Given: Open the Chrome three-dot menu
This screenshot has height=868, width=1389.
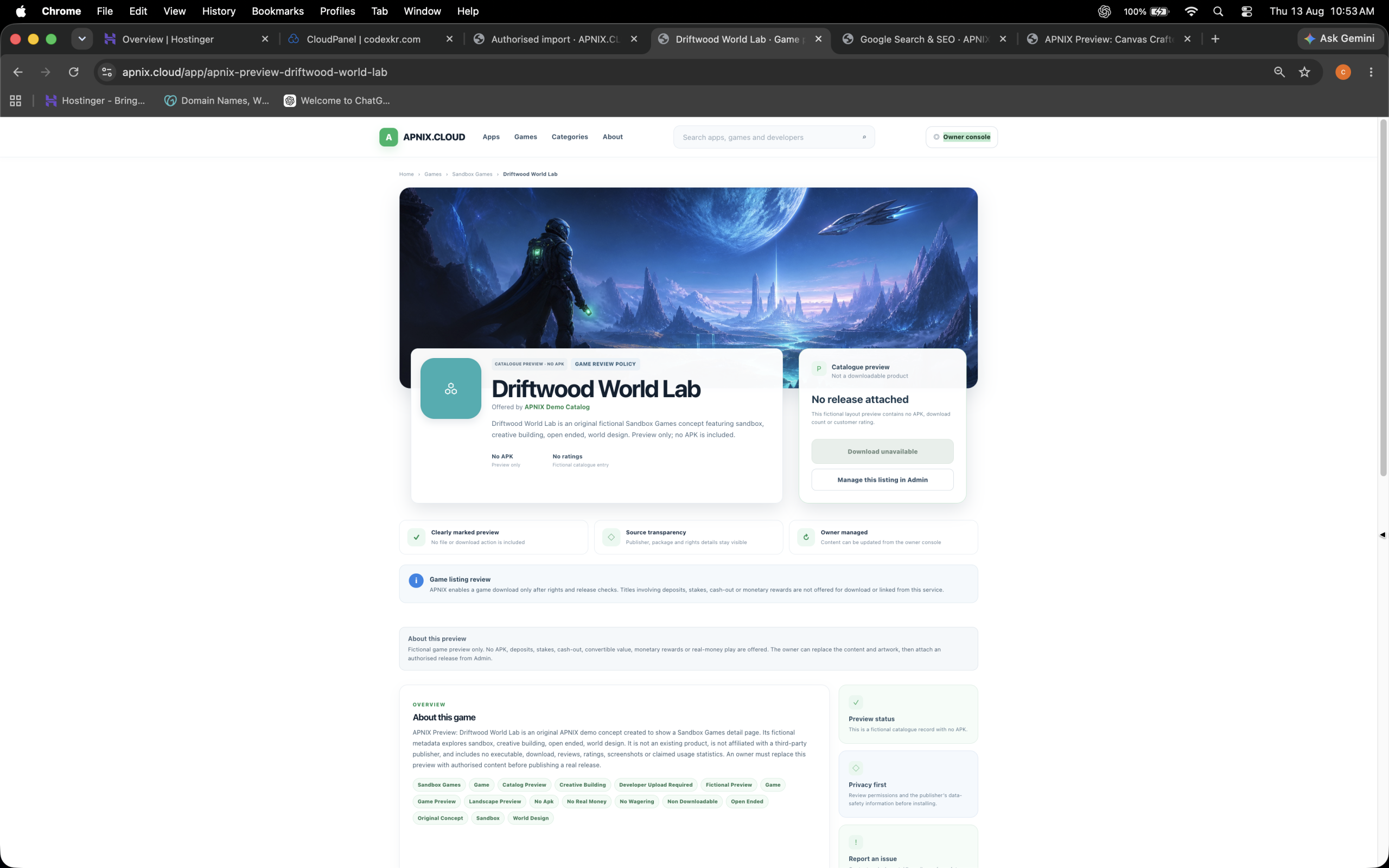Looking at the screenshot, I should coord(1371,72).
